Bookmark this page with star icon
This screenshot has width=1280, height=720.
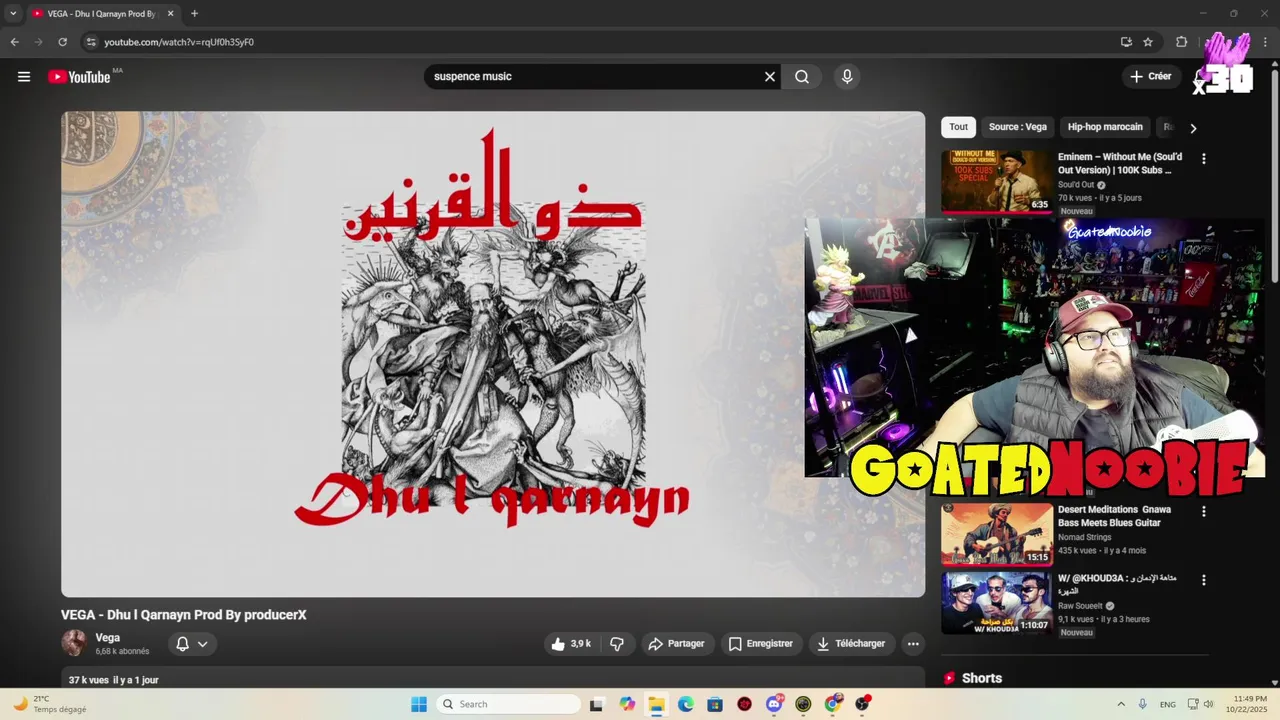tap(1148, 42)
